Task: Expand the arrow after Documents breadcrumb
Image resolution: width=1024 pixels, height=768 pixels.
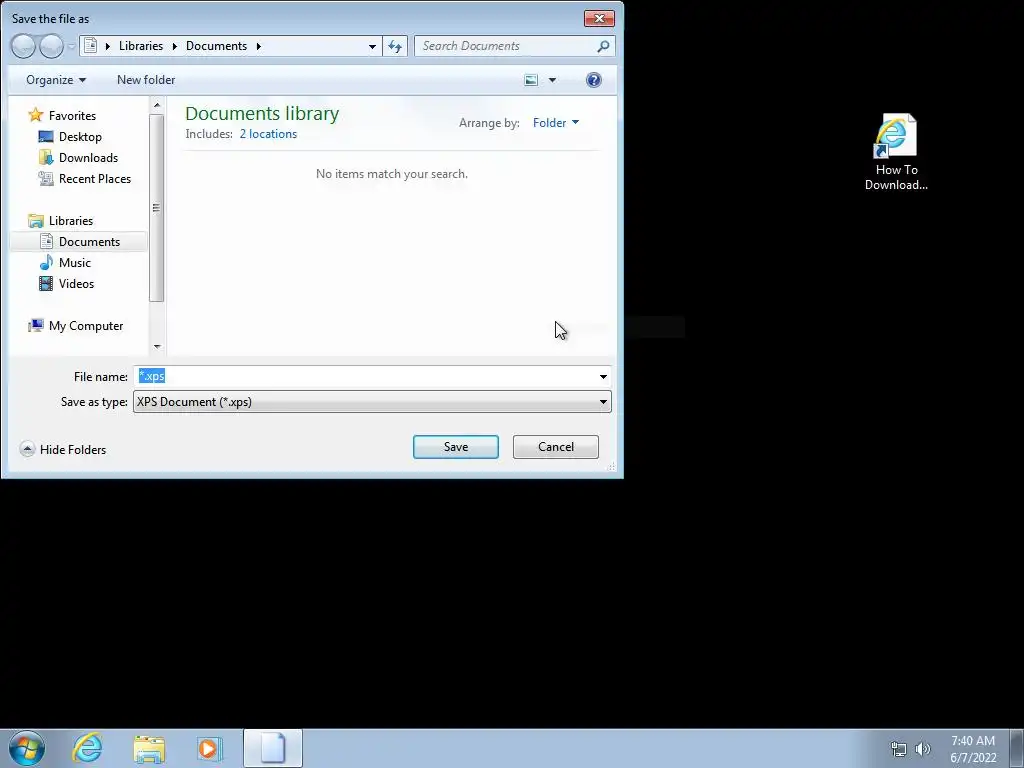Action: (259, 46)
